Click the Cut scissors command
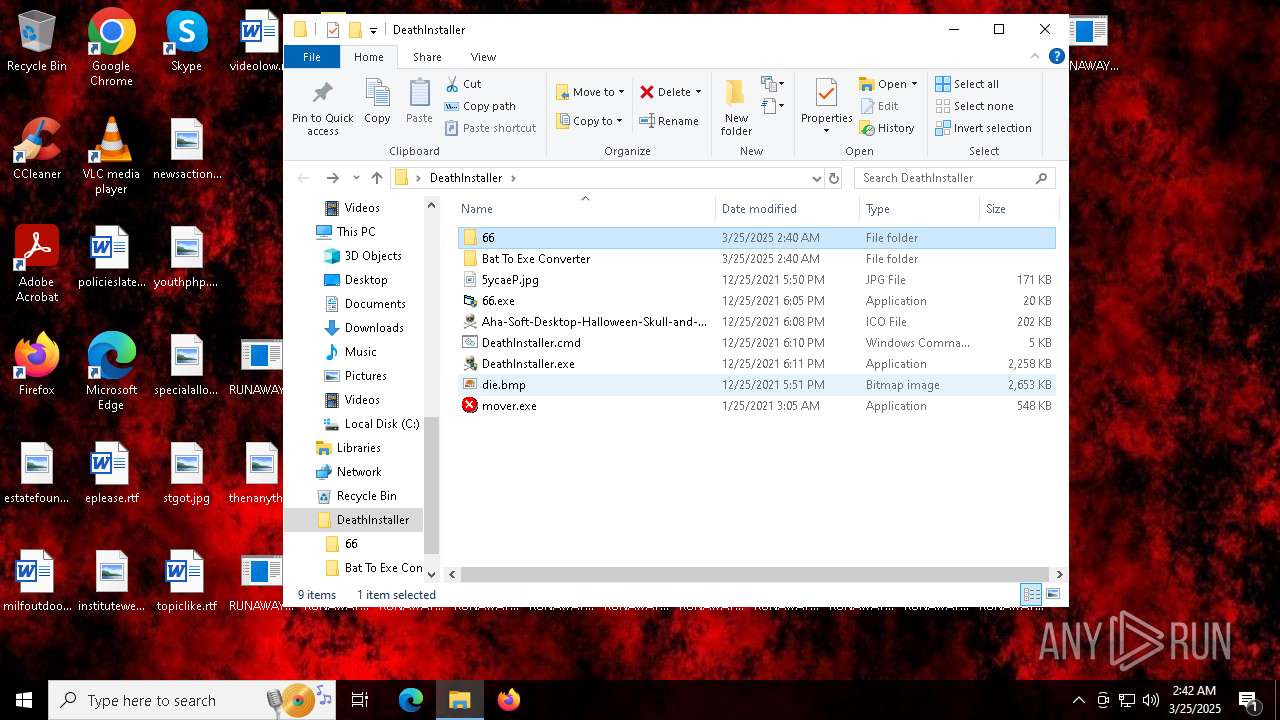Image resolution: width=1280 pixels, height=720 pixels. (463, 84)
